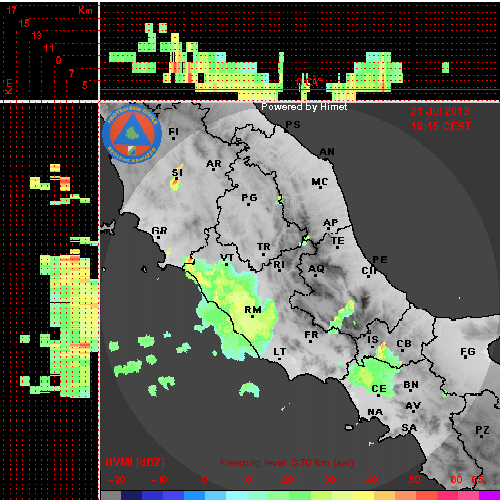500x500 pixels.
Task: Click the '50' value on the dBZ scale
Action: (x=414, y=480)
